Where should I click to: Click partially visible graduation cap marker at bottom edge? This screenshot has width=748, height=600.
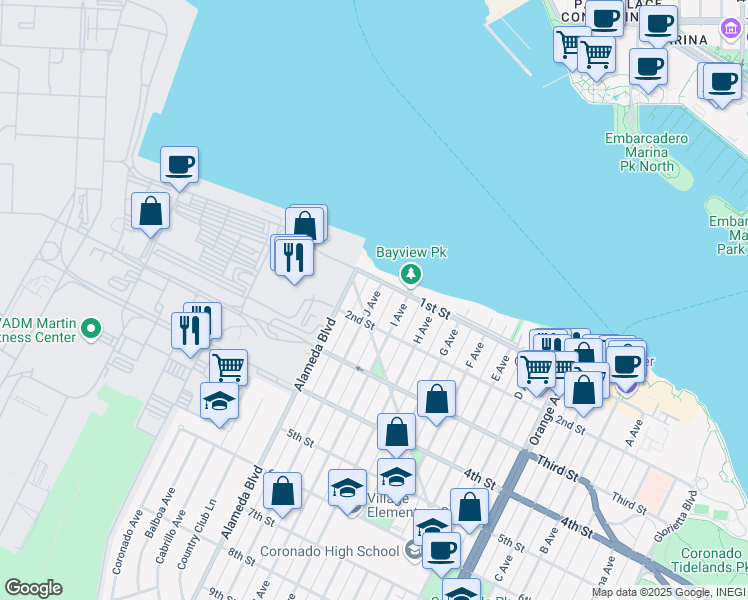coord(461,590)
